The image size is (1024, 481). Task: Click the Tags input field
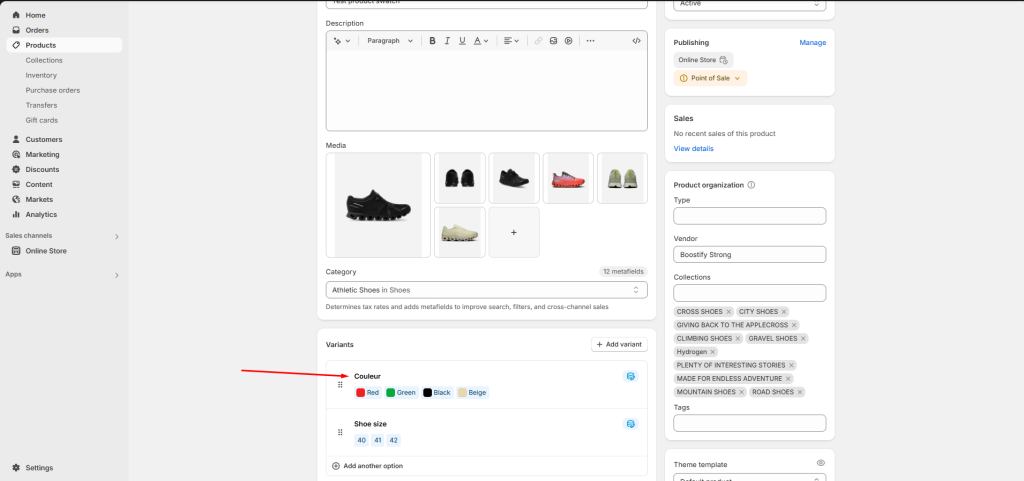click(750, 423)
